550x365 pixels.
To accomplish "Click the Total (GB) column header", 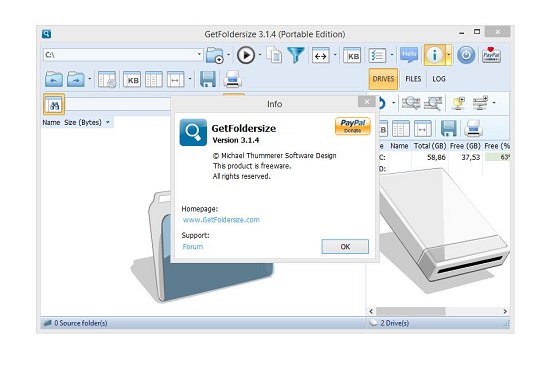I will (430, 146).
